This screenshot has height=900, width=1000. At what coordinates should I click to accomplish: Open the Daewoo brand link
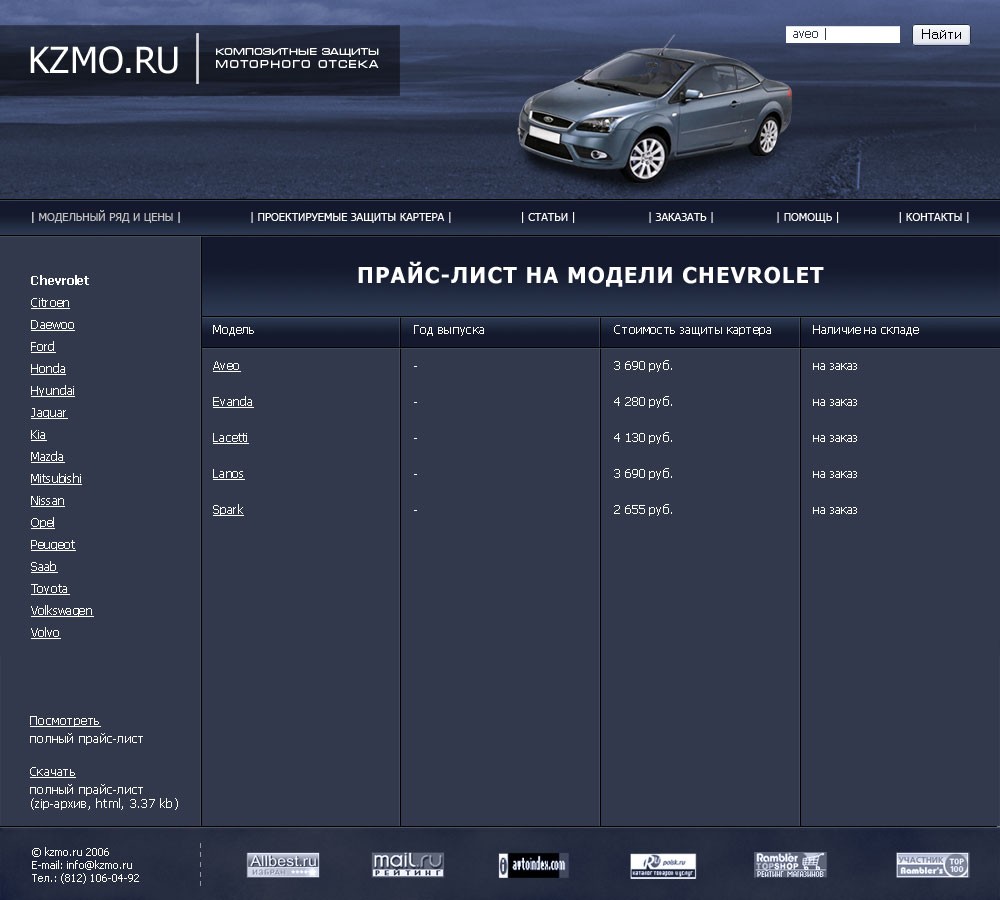52,325
